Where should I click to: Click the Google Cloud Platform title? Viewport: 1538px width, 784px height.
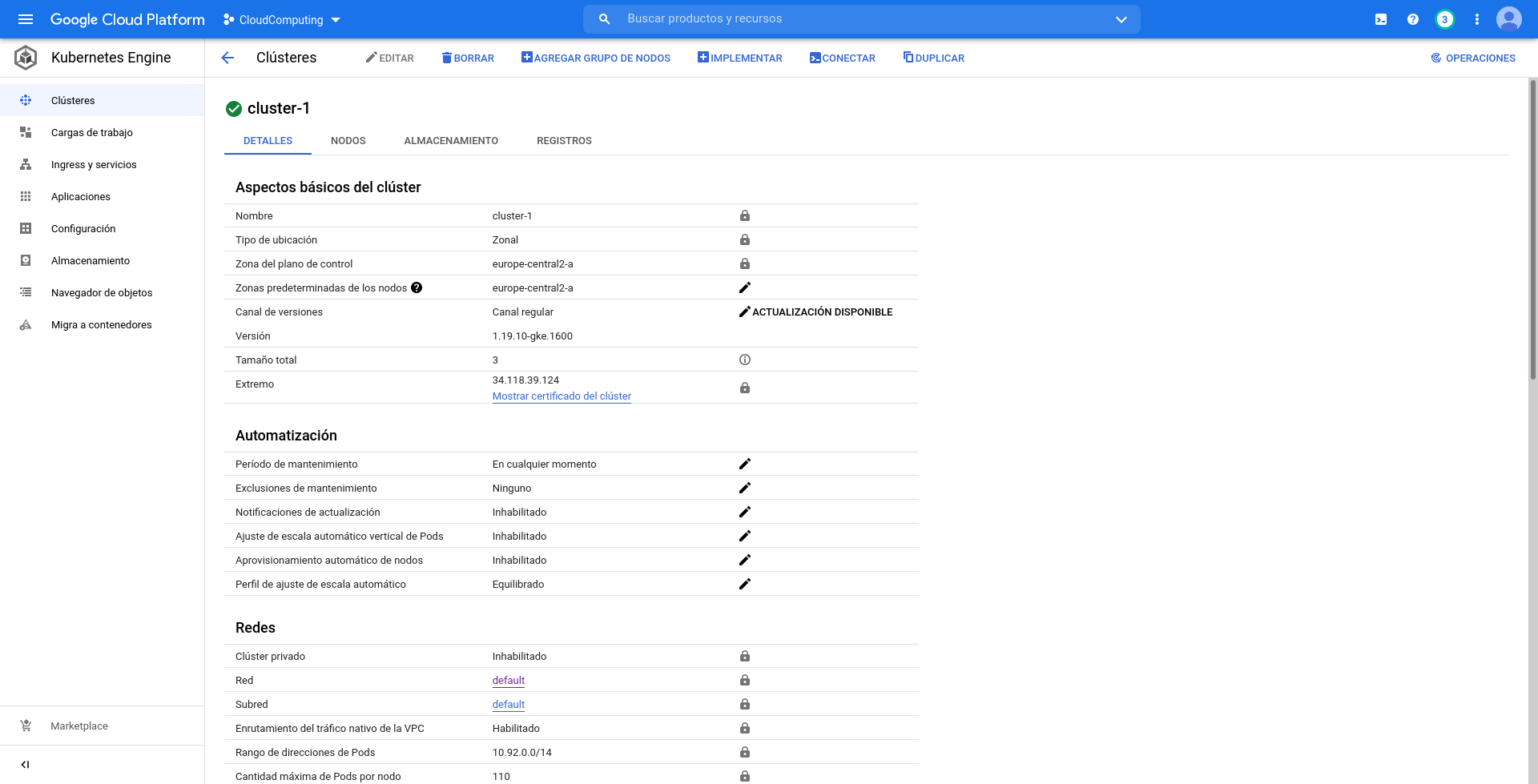127,19
